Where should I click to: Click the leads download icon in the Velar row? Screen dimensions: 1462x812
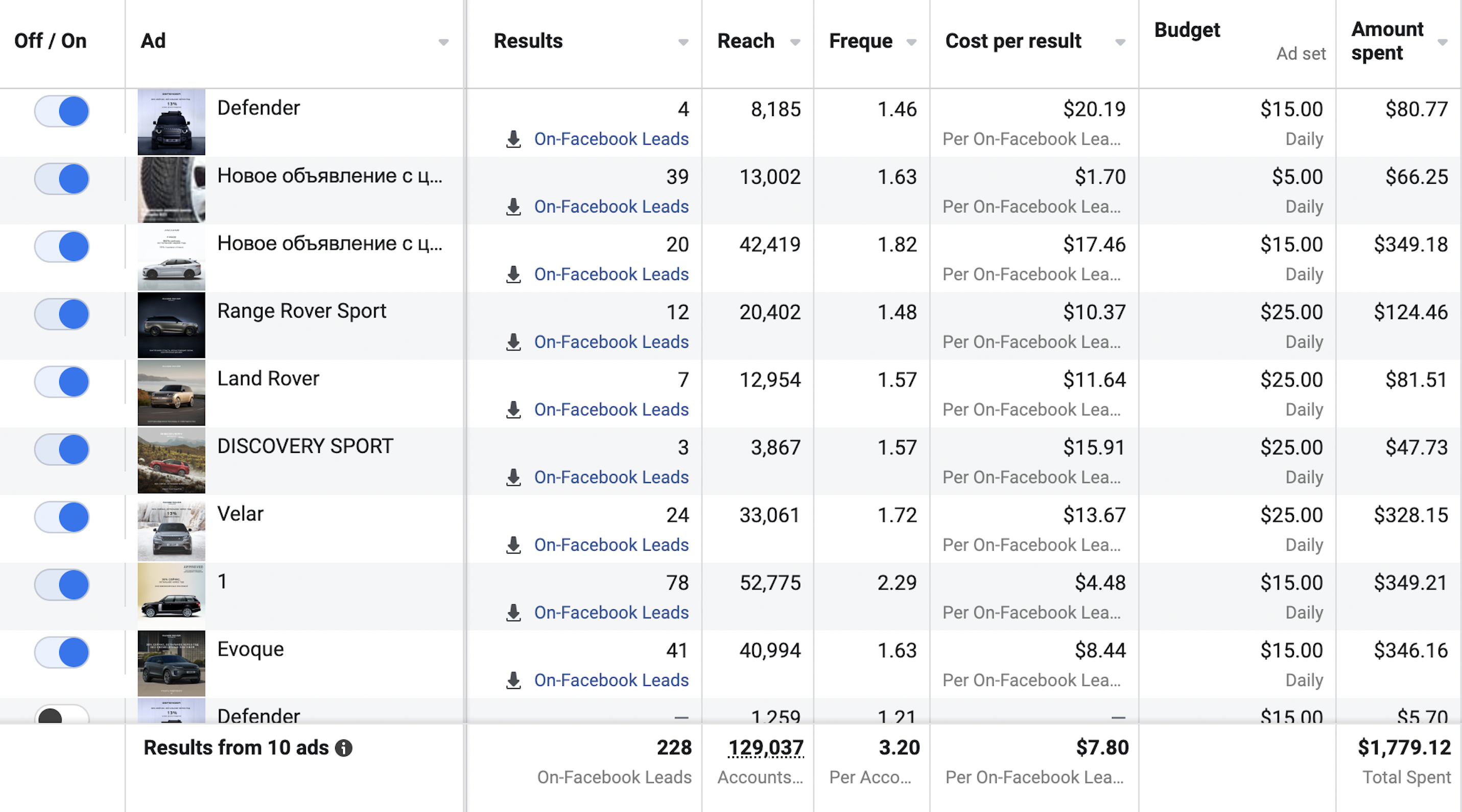pos(513,545)
